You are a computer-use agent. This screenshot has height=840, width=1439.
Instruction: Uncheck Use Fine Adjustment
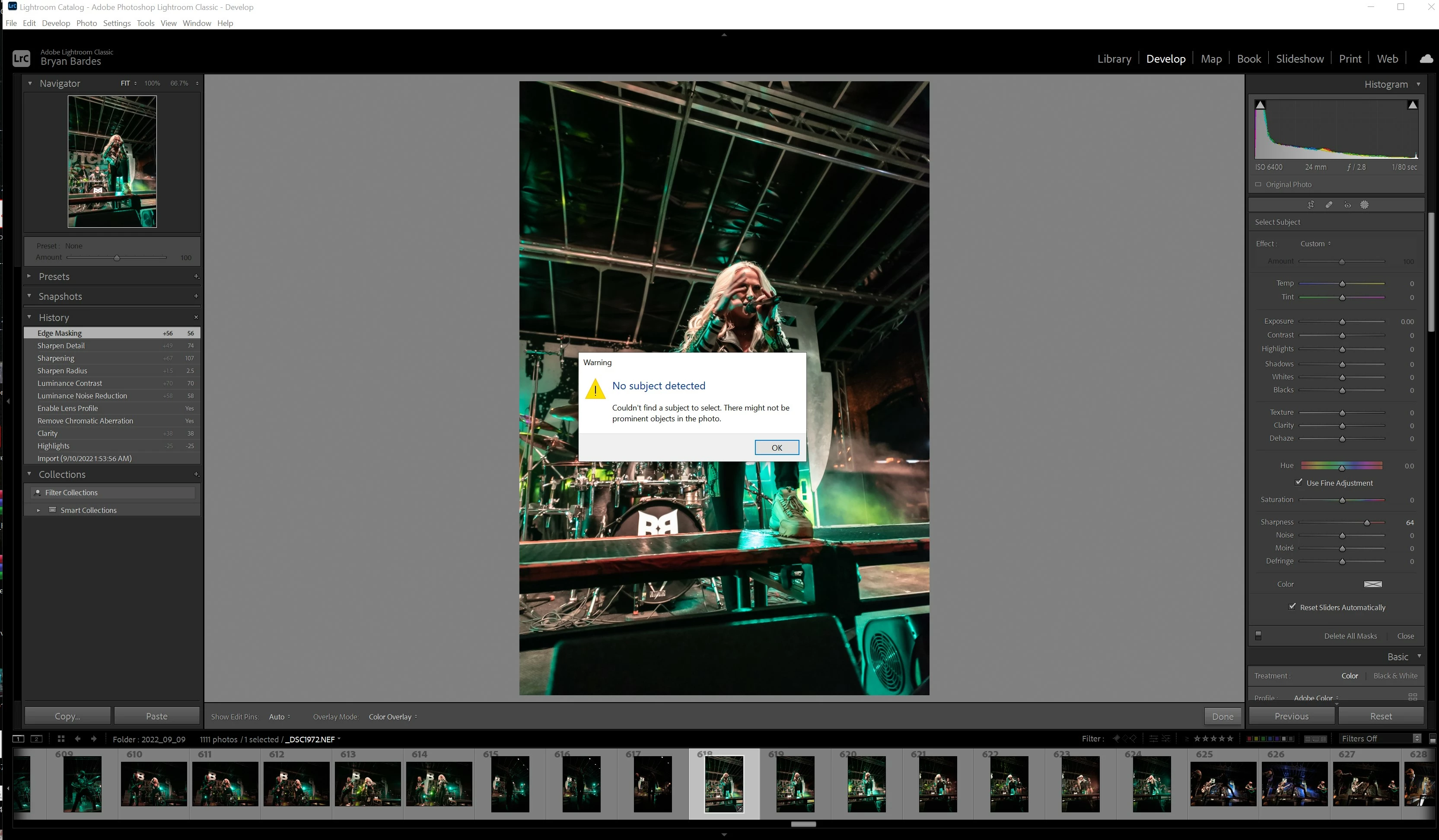[1299, 483]
